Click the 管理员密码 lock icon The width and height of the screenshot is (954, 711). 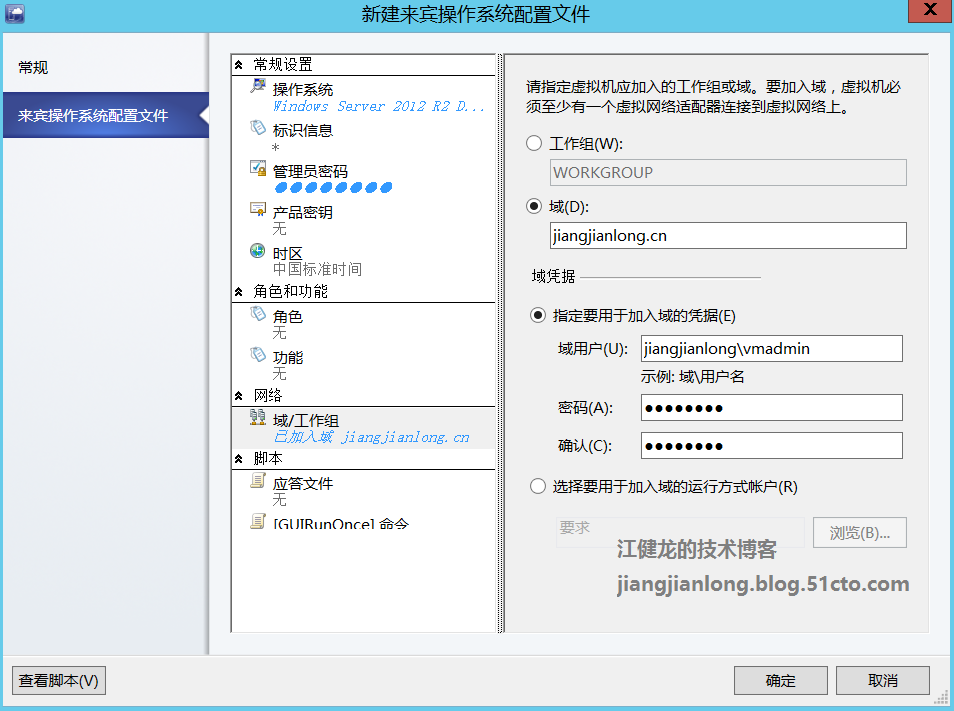[258, 168]
